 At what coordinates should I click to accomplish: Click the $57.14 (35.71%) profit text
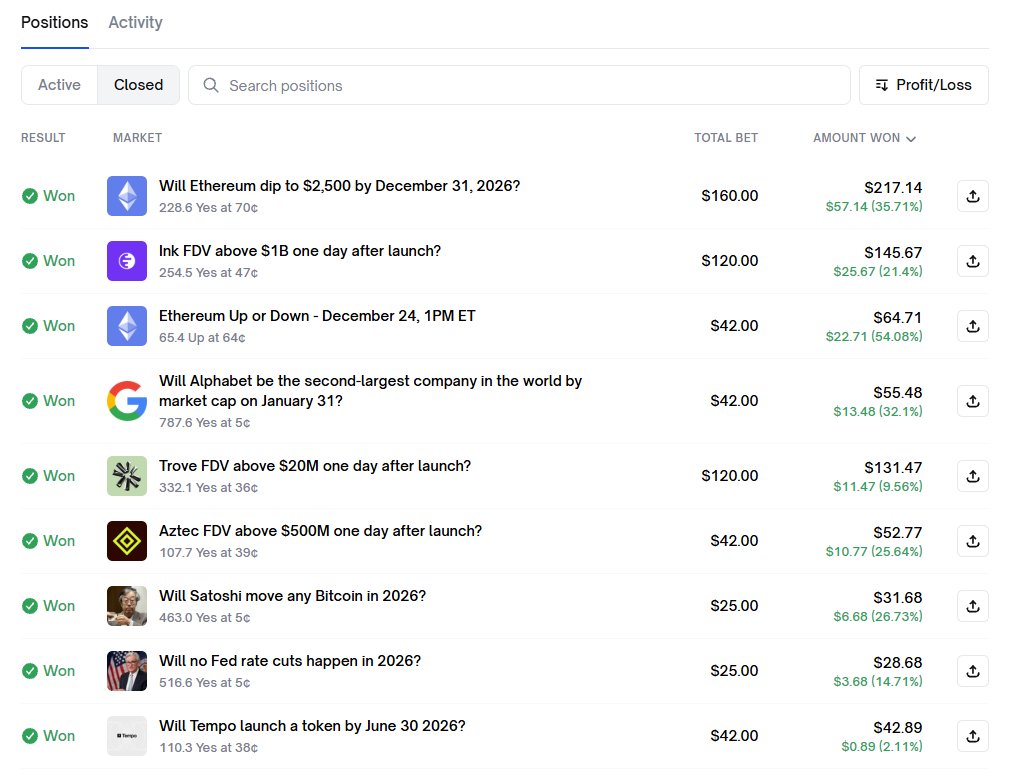(874, 207)
